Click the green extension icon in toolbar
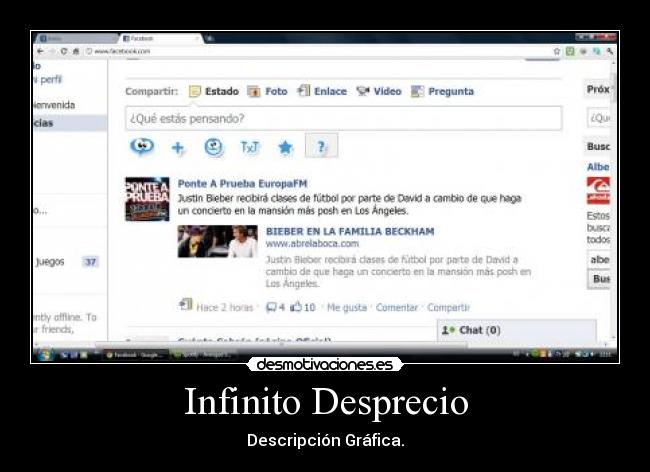Screen dimensions: 650x472 570,51
